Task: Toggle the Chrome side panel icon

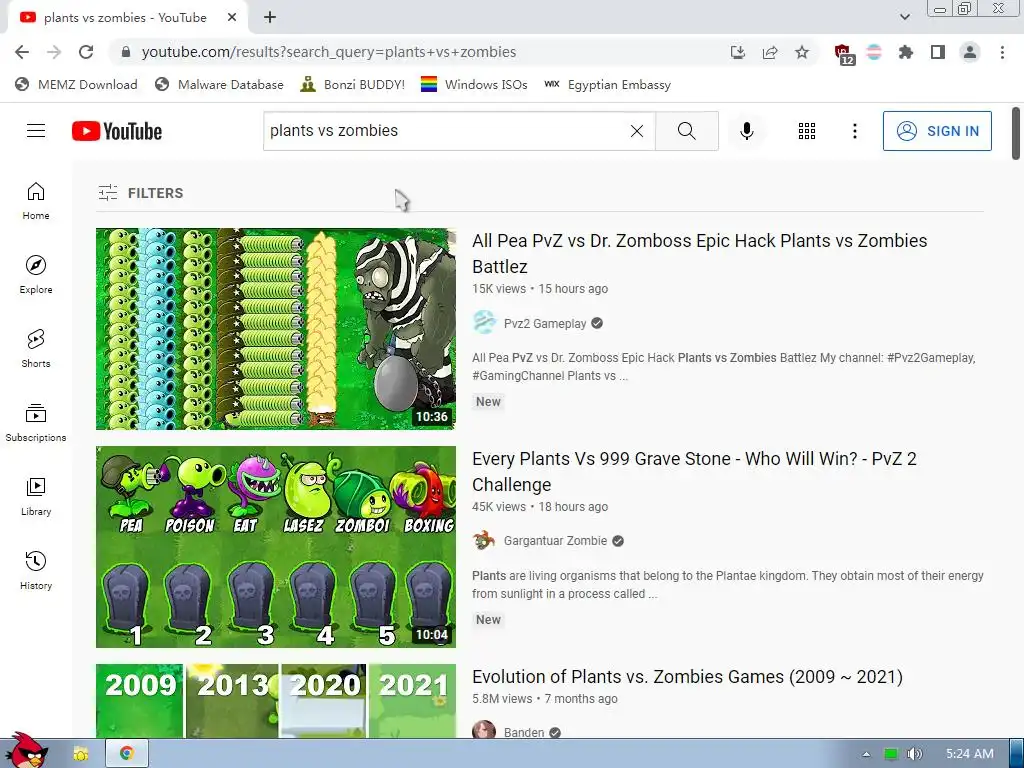Action: coord(938,52)
